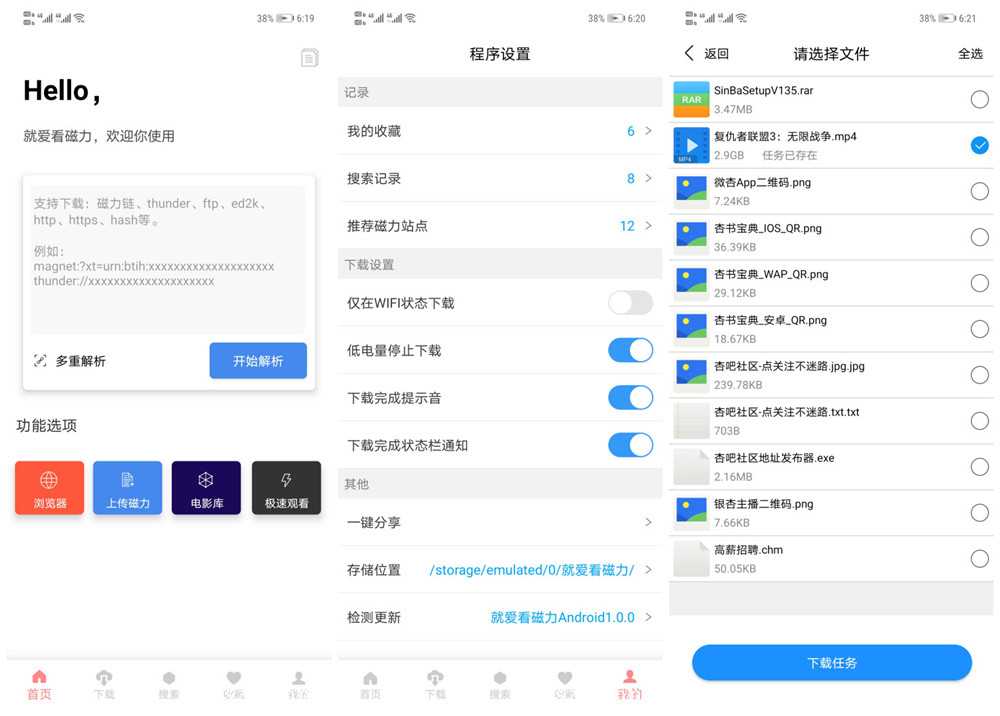Tap the 多重解析 scan icon
This screenshot has height=716, width=1000.
click(x=40, y=361)
